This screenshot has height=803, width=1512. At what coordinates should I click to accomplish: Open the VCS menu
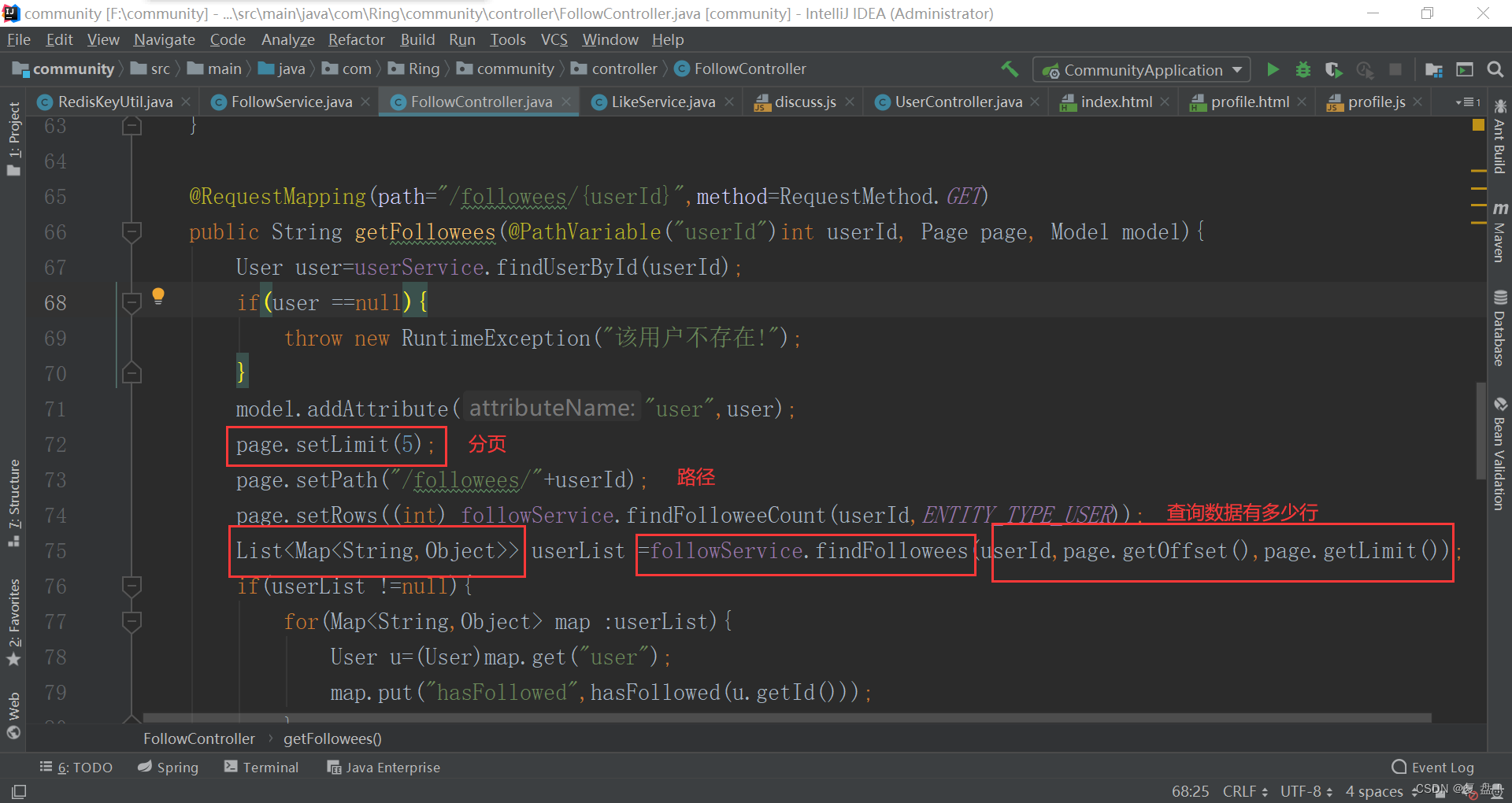tap(554, 39)
